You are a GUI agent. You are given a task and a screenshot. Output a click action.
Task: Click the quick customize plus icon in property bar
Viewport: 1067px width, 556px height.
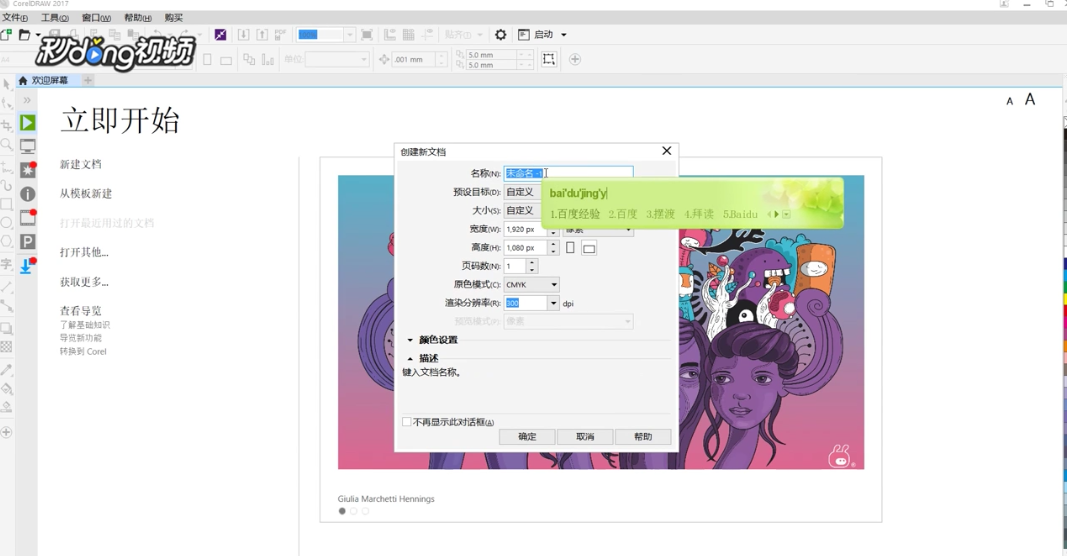574,59
